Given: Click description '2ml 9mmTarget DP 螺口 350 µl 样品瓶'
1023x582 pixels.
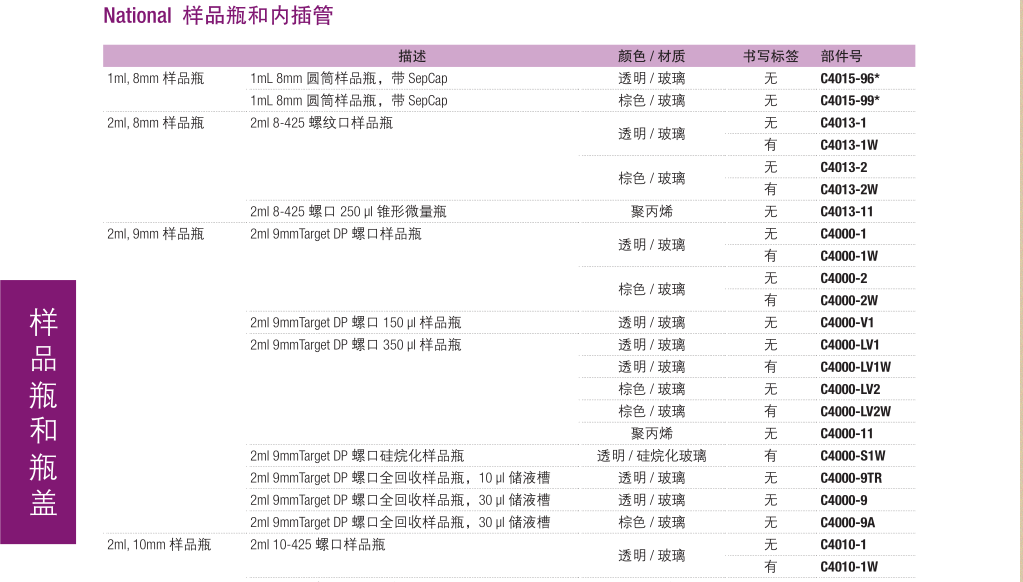Looking at the screenshot, I should pyautogui.click(x=356, y=345).
